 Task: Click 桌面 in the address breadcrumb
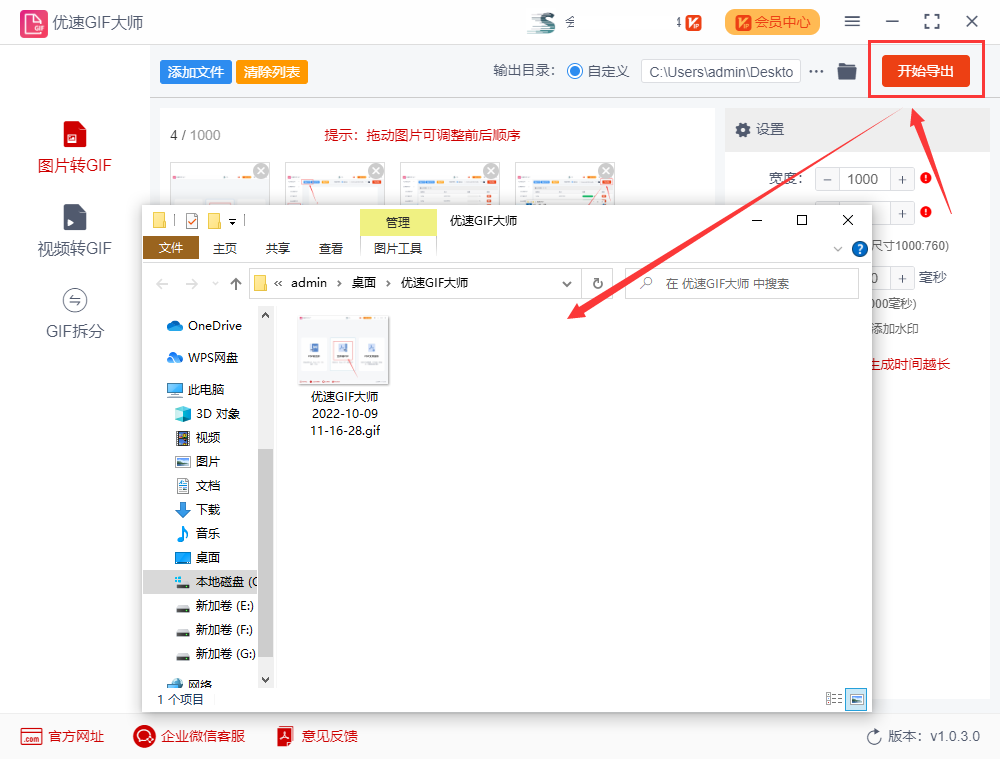[364, 283]
